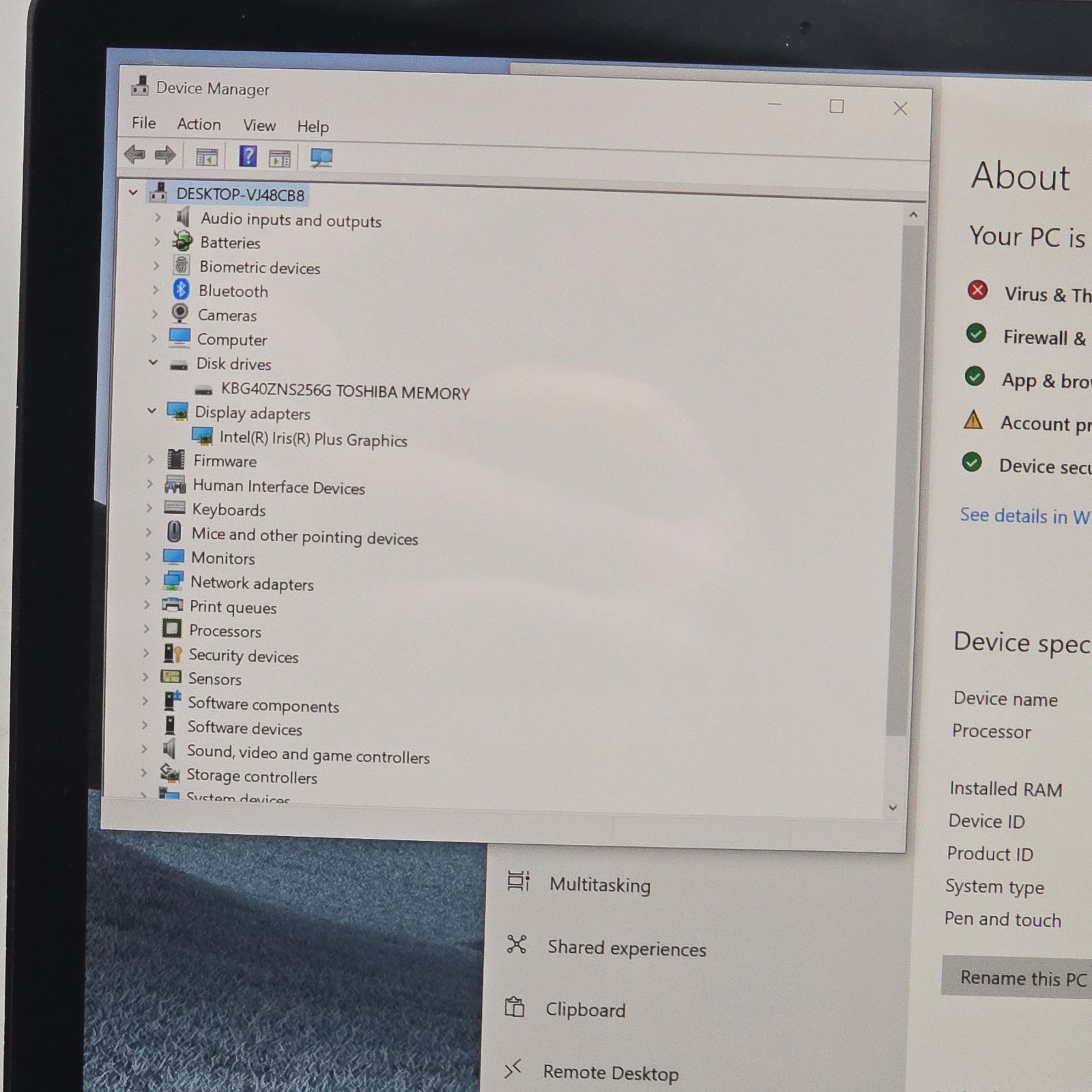The image size is (1092, 1092).
Task: Open the Help menu
Action: click(x=313, y=127)
